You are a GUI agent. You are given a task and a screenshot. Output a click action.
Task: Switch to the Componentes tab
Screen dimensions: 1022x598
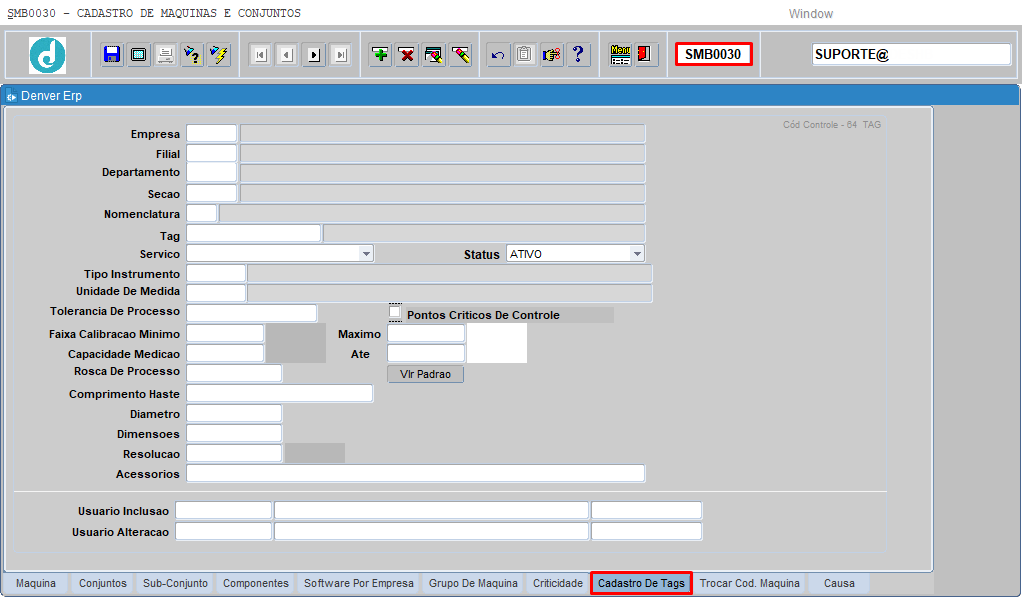(256, 583)
